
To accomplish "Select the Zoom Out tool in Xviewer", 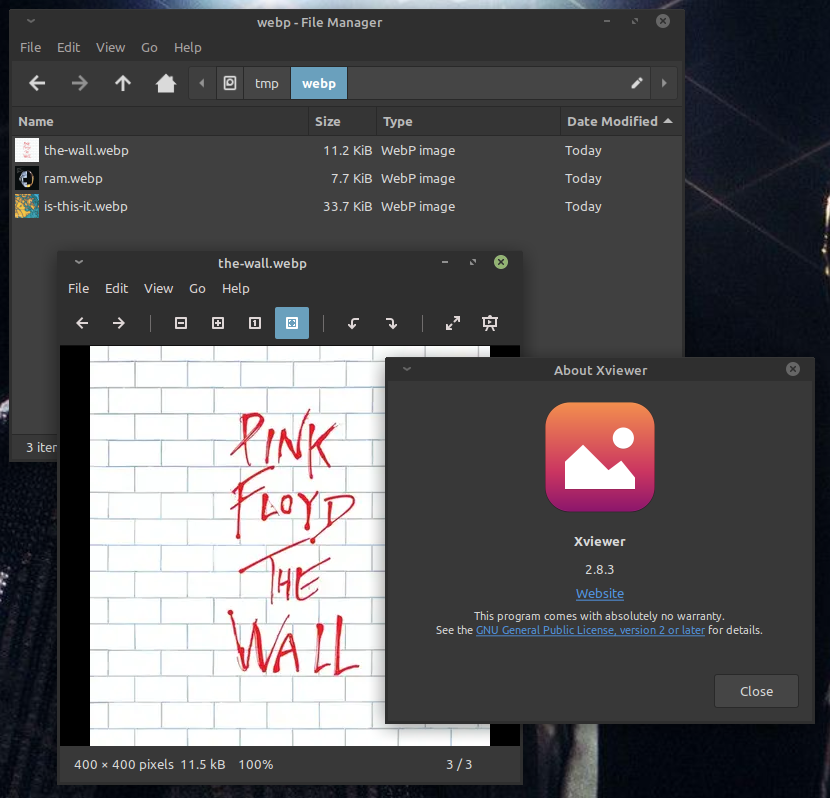I will tap(181, 323).
